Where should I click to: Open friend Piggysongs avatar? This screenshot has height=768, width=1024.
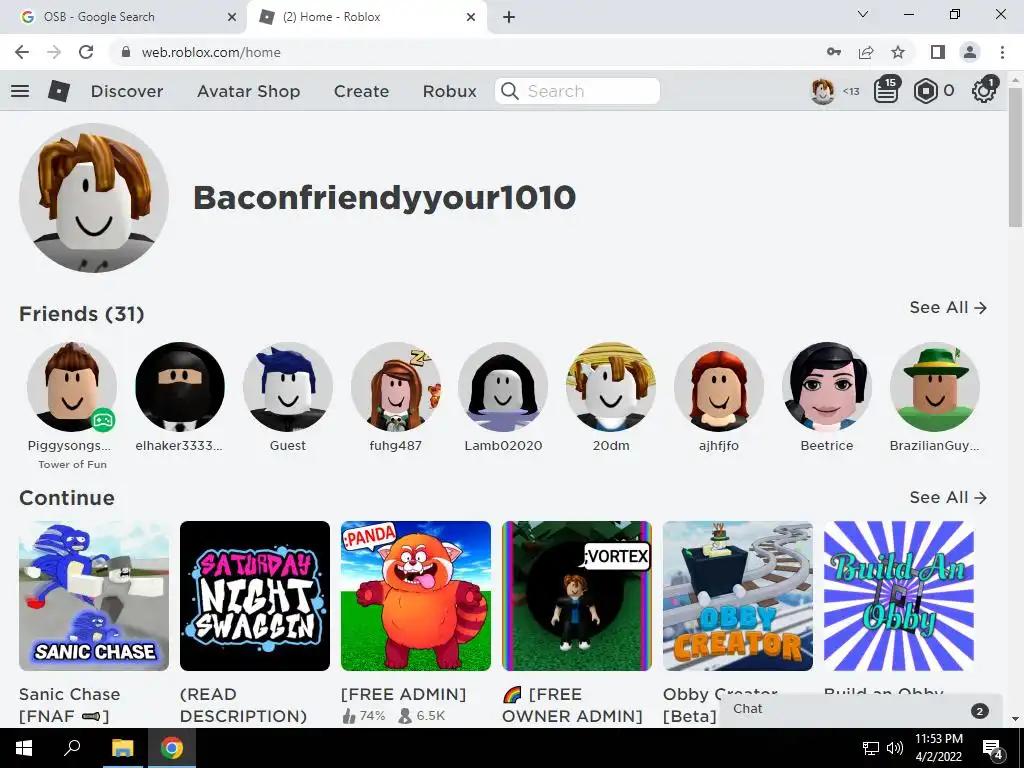(x=72, y=387)
